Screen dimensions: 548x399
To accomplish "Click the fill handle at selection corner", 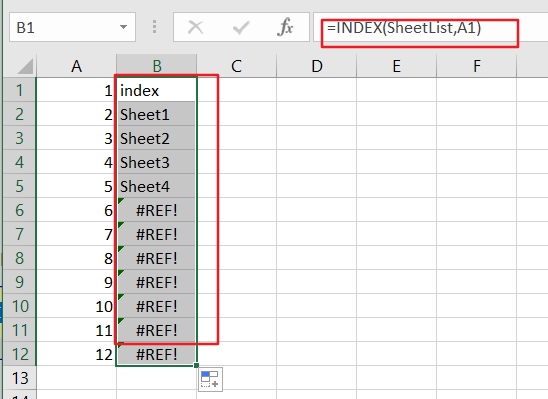I will 196,365.
